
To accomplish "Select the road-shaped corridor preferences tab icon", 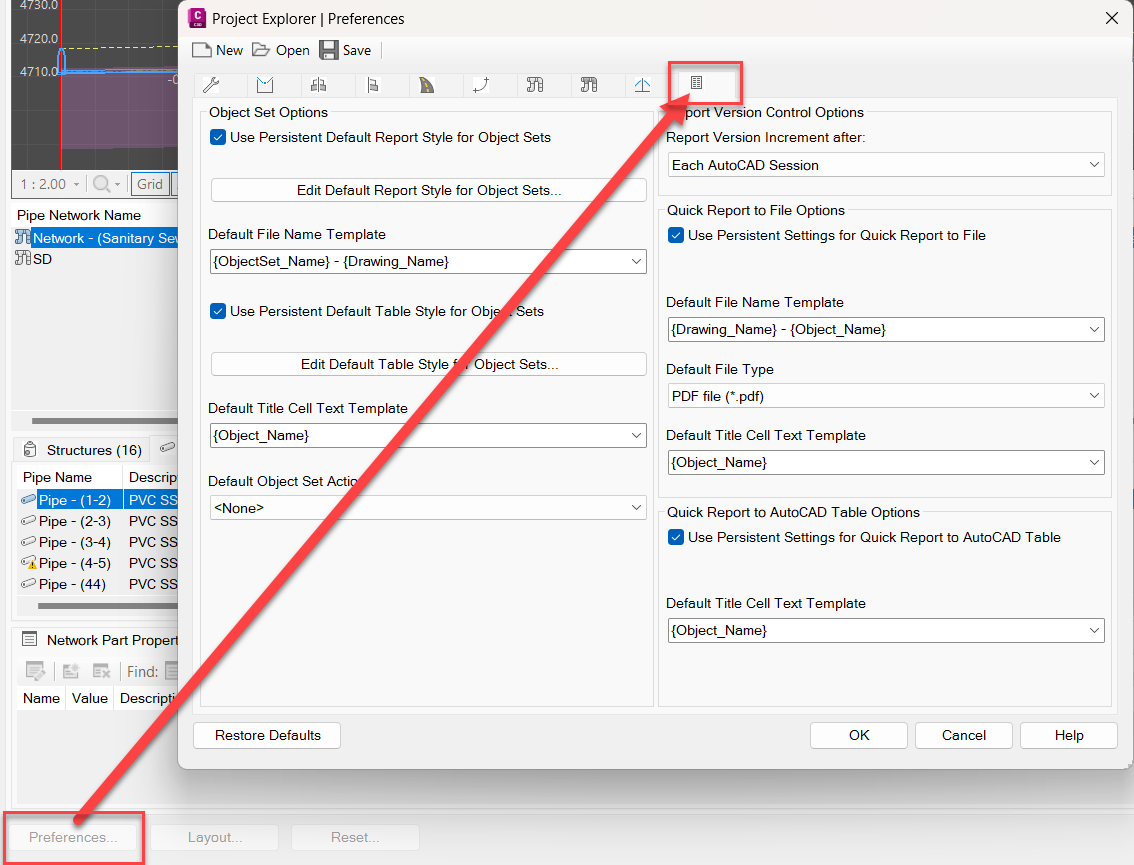I will point(425,85).
